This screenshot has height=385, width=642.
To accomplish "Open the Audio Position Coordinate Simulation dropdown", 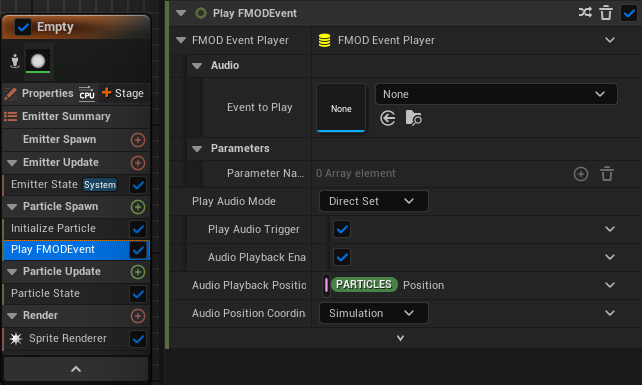I will pos(373,313).
